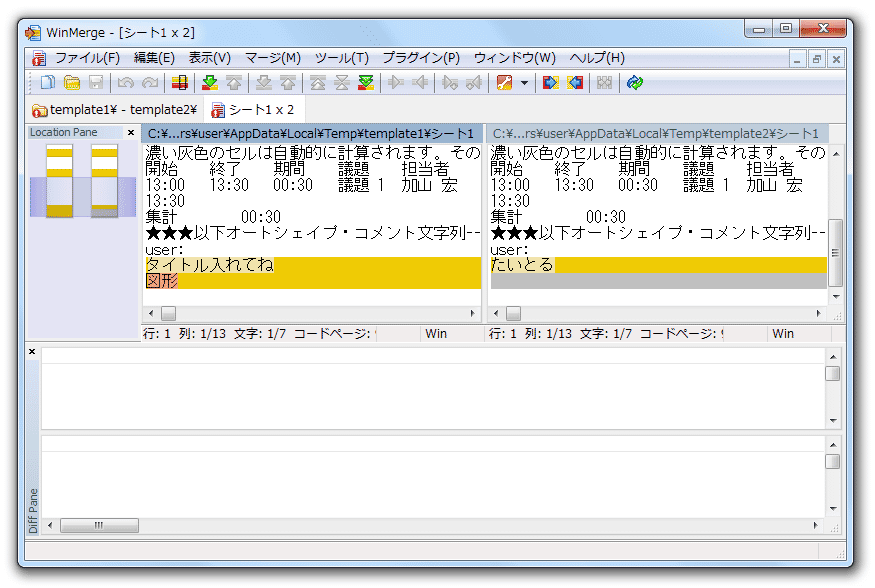875x588 pixels.
Task: Click left pane line タイトル入れてね
Action: click(x=313, y=264)
